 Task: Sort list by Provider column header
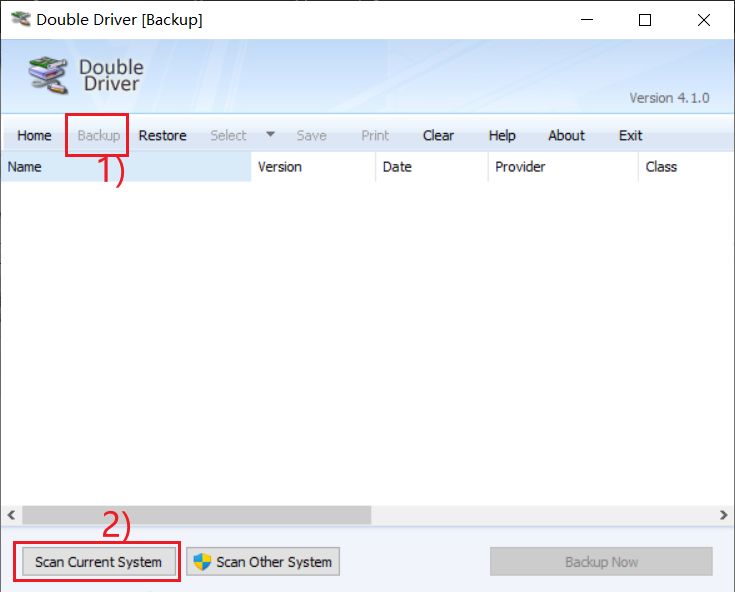tap(562, 167)
